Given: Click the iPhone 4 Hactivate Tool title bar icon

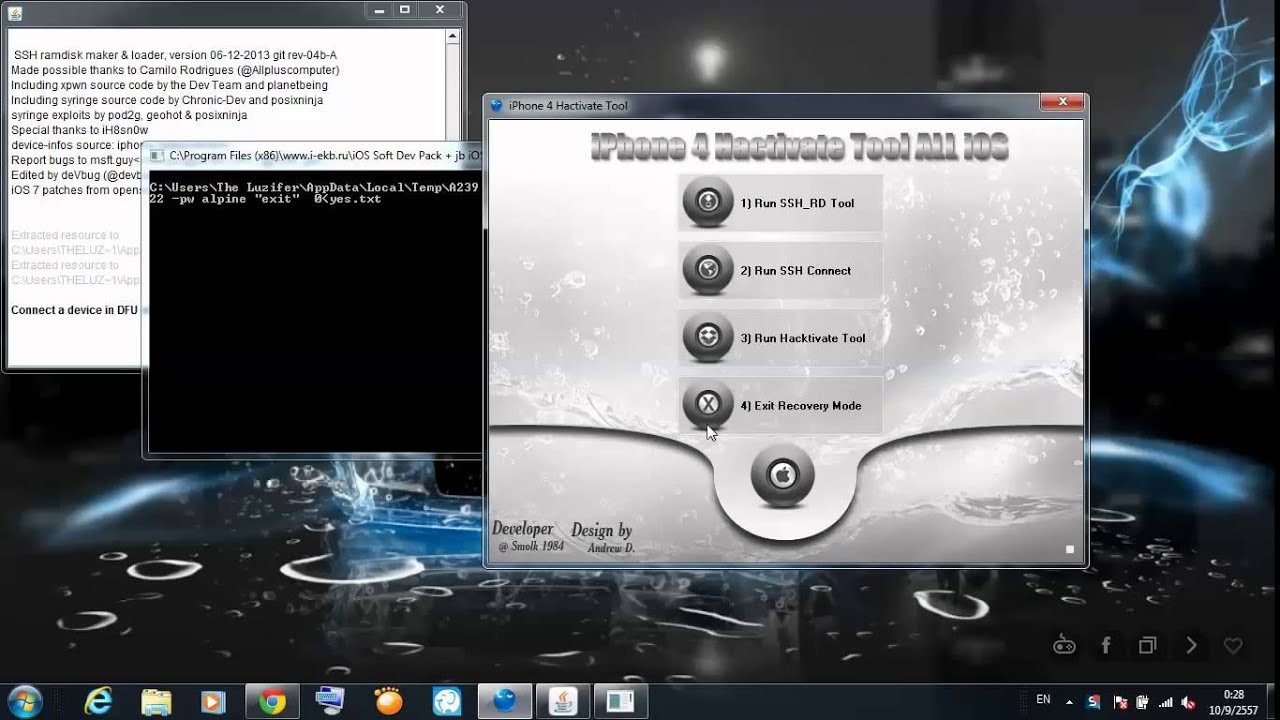Looking at the screenshot, I should [x=497, y=105].
